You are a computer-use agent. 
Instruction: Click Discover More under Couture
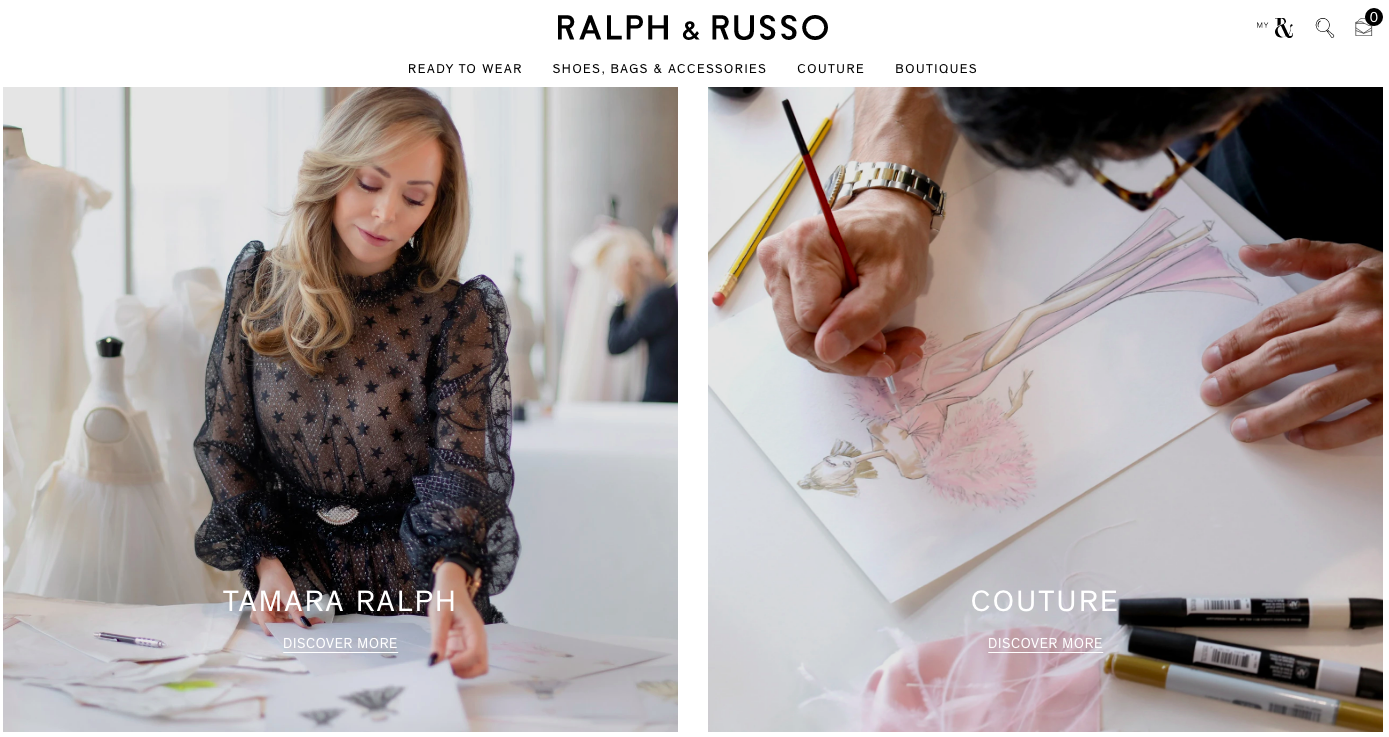click(x=1045, y=644)
